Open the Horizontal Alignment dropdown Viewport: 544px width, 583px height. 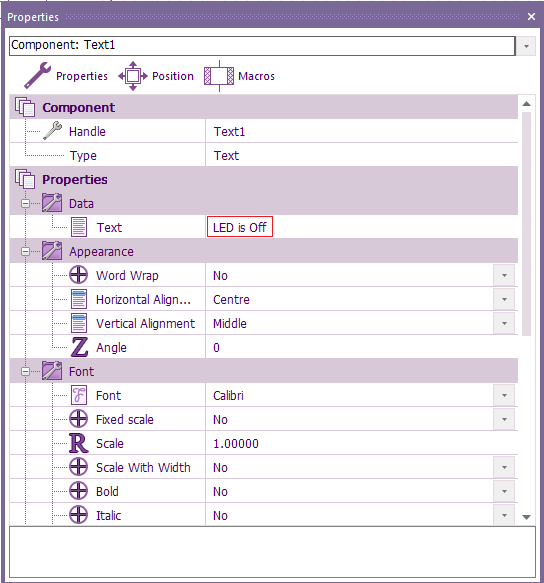pos(504,299)
